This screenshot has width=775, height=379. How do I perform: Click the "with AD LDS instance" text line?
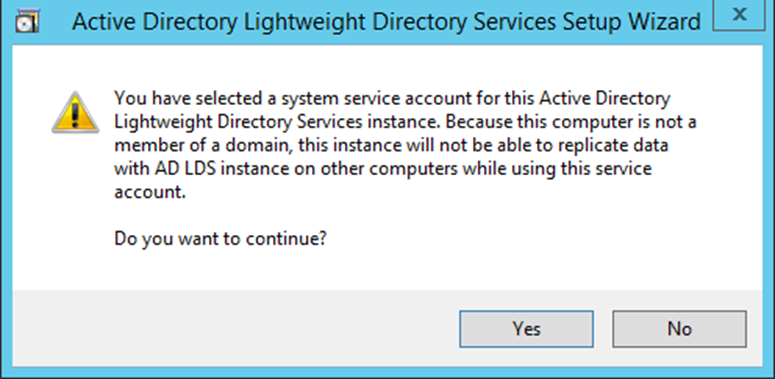coord(383,169)
